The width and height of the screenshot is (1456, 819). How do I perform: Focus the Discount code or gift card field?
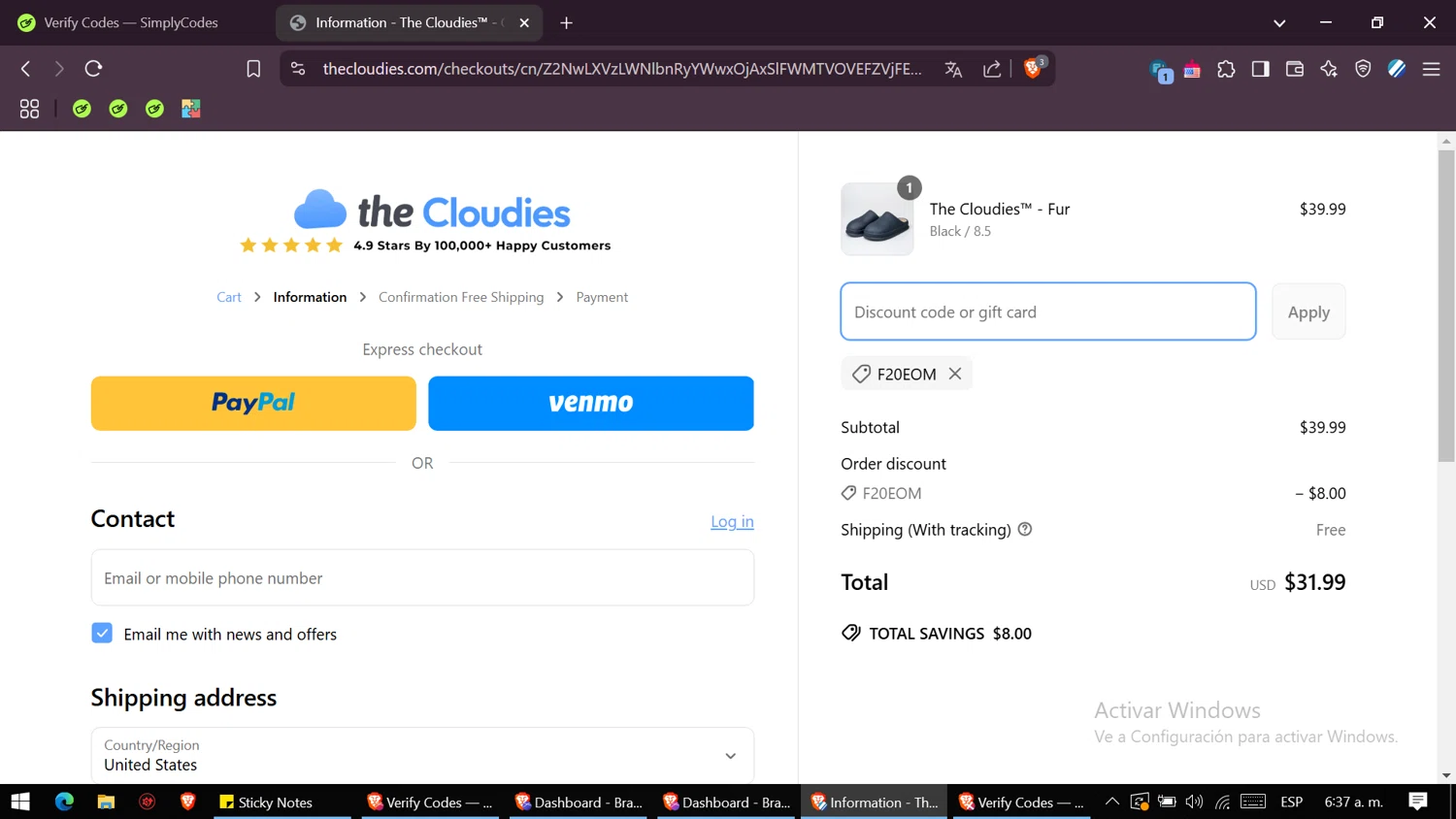(x=1048, y=311)
